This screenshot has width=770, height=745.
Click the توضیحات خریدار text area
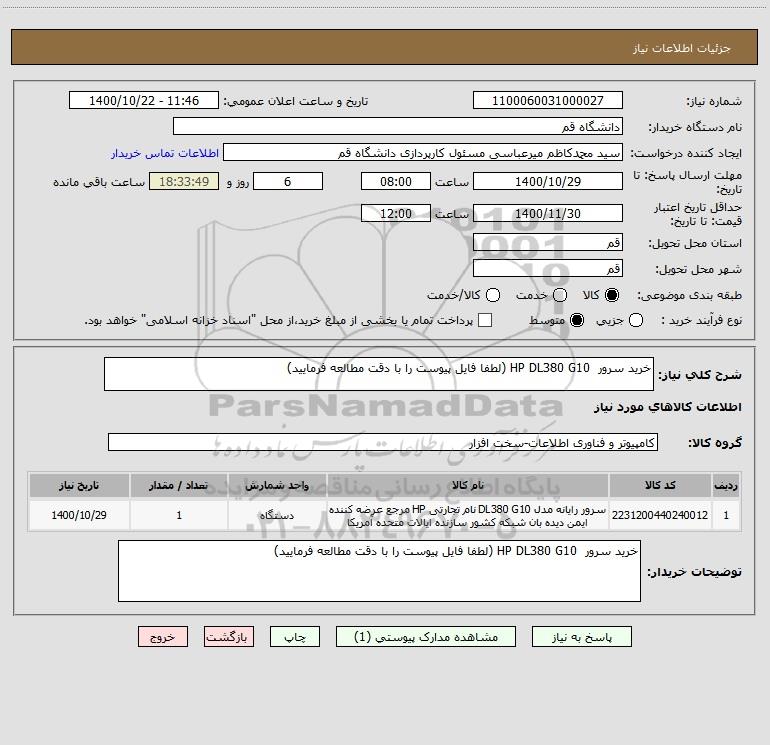click(x=379, y=571)
